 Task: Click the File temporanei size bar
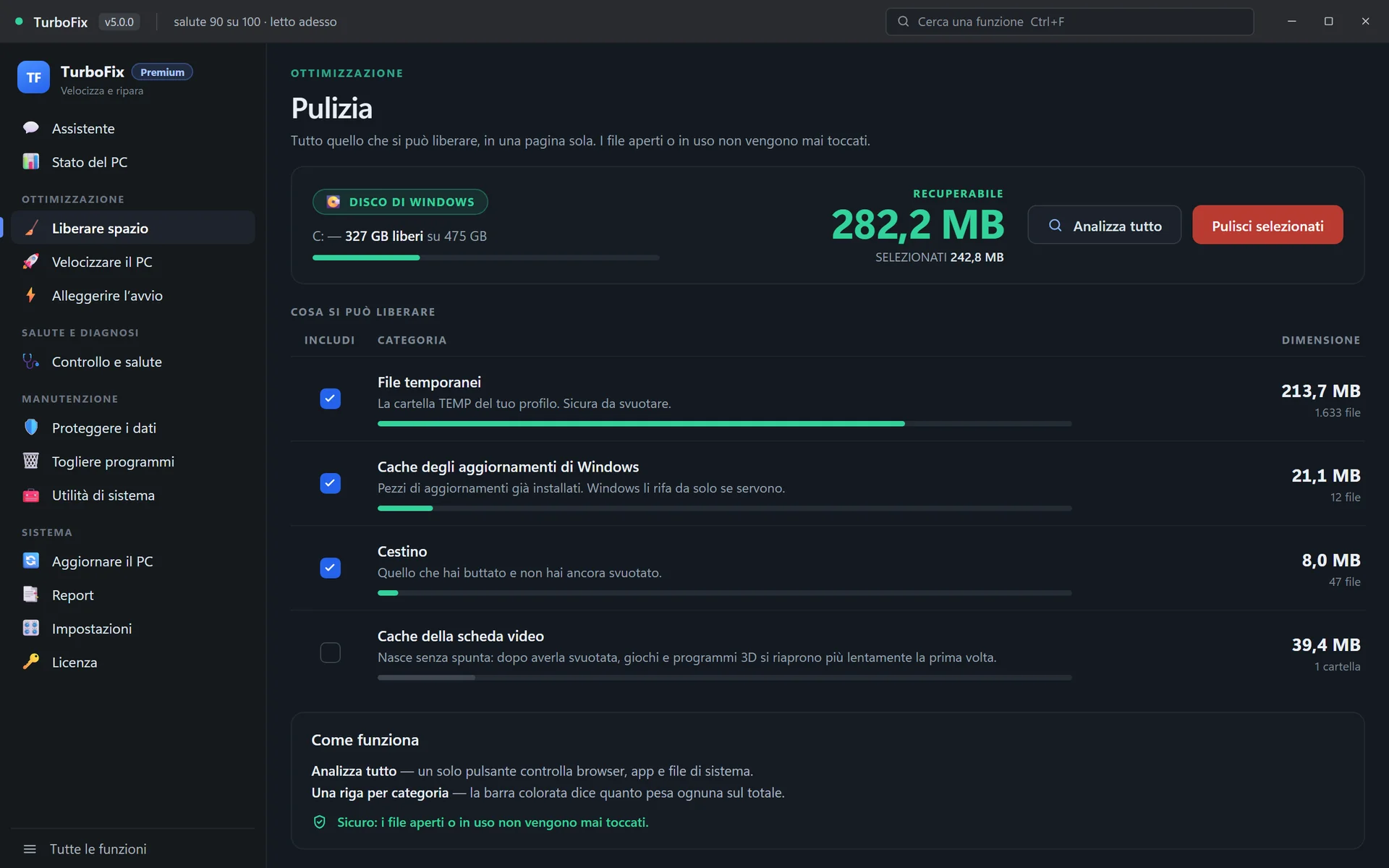[x=724, y=424]
